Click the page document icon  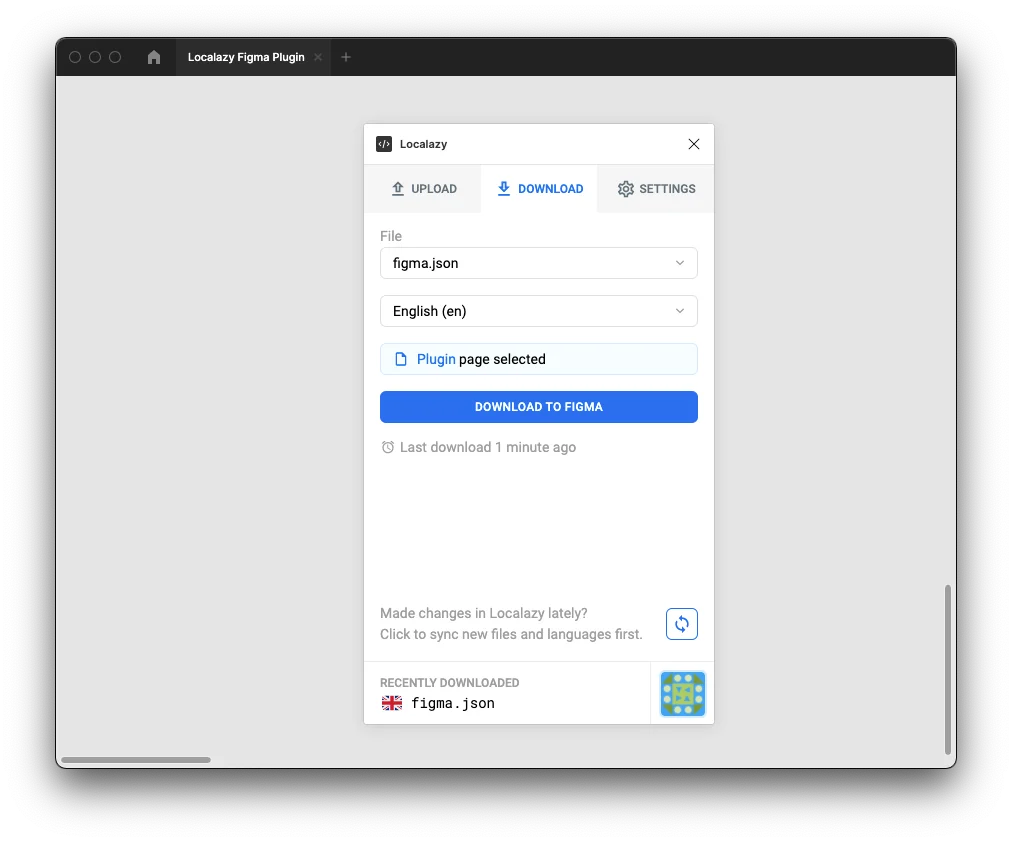[x=401, y=359]
